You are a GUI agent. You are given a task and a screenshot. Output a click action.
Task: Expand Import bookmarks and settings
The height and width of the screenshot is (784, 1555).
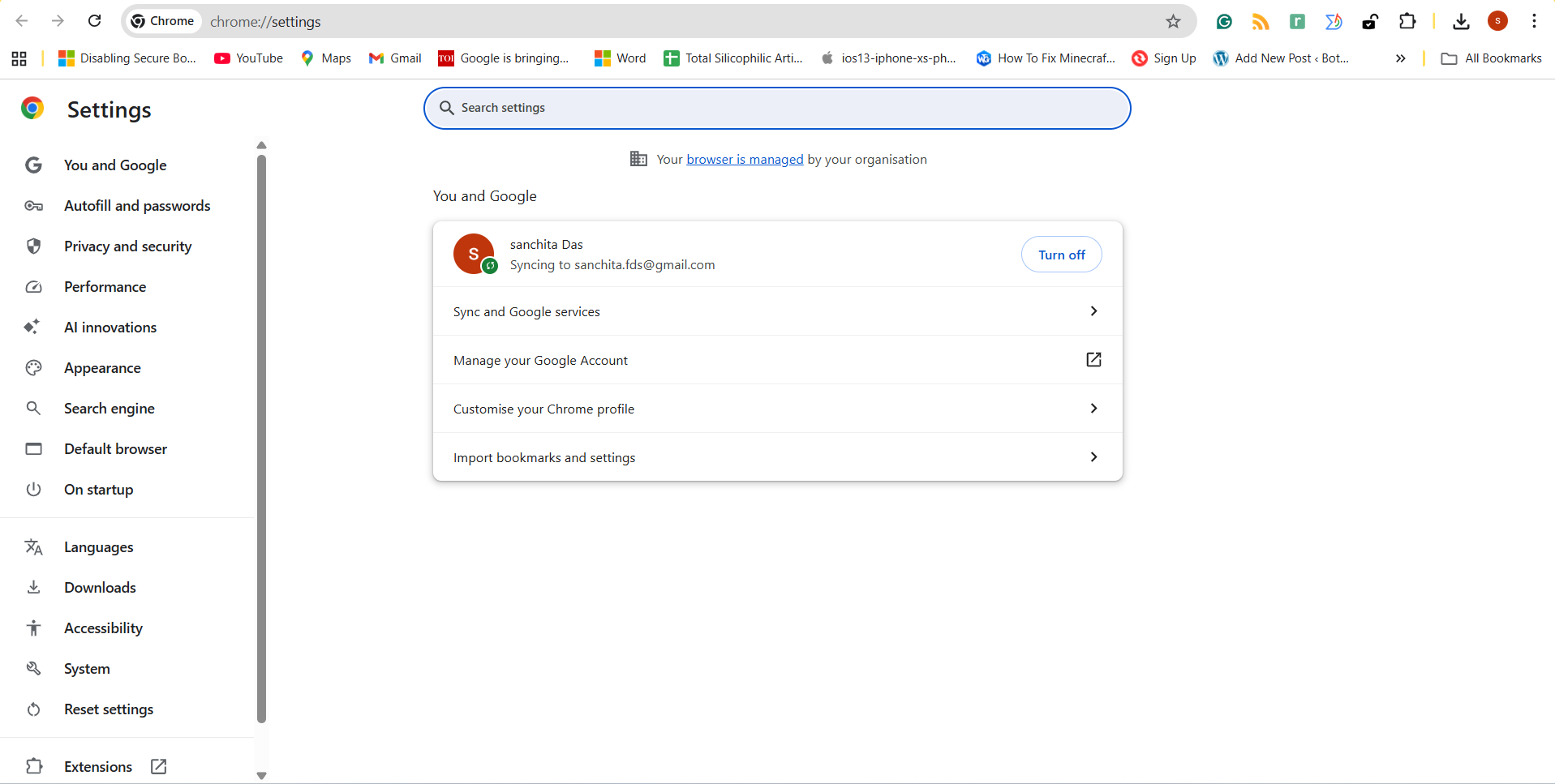pyautogui.click(x=777, y=457)
